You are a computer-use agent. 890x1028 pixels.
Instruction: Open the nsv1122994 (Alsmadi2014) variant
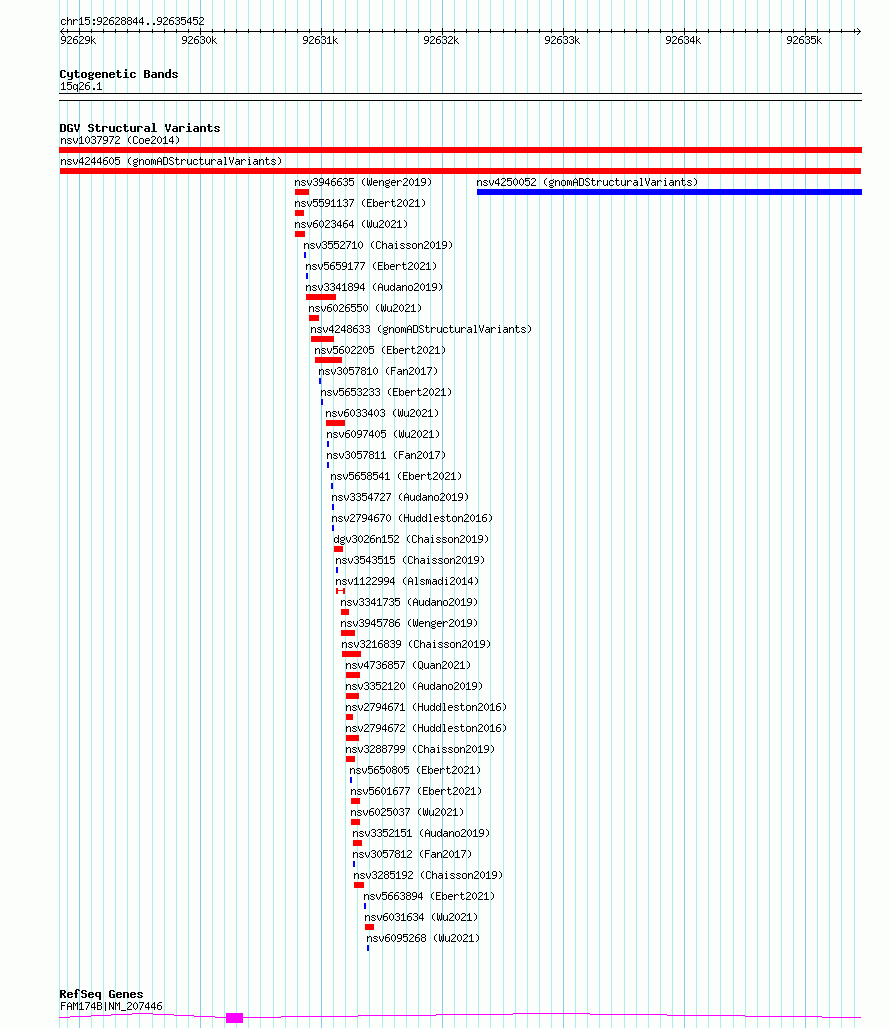[407, 581]
